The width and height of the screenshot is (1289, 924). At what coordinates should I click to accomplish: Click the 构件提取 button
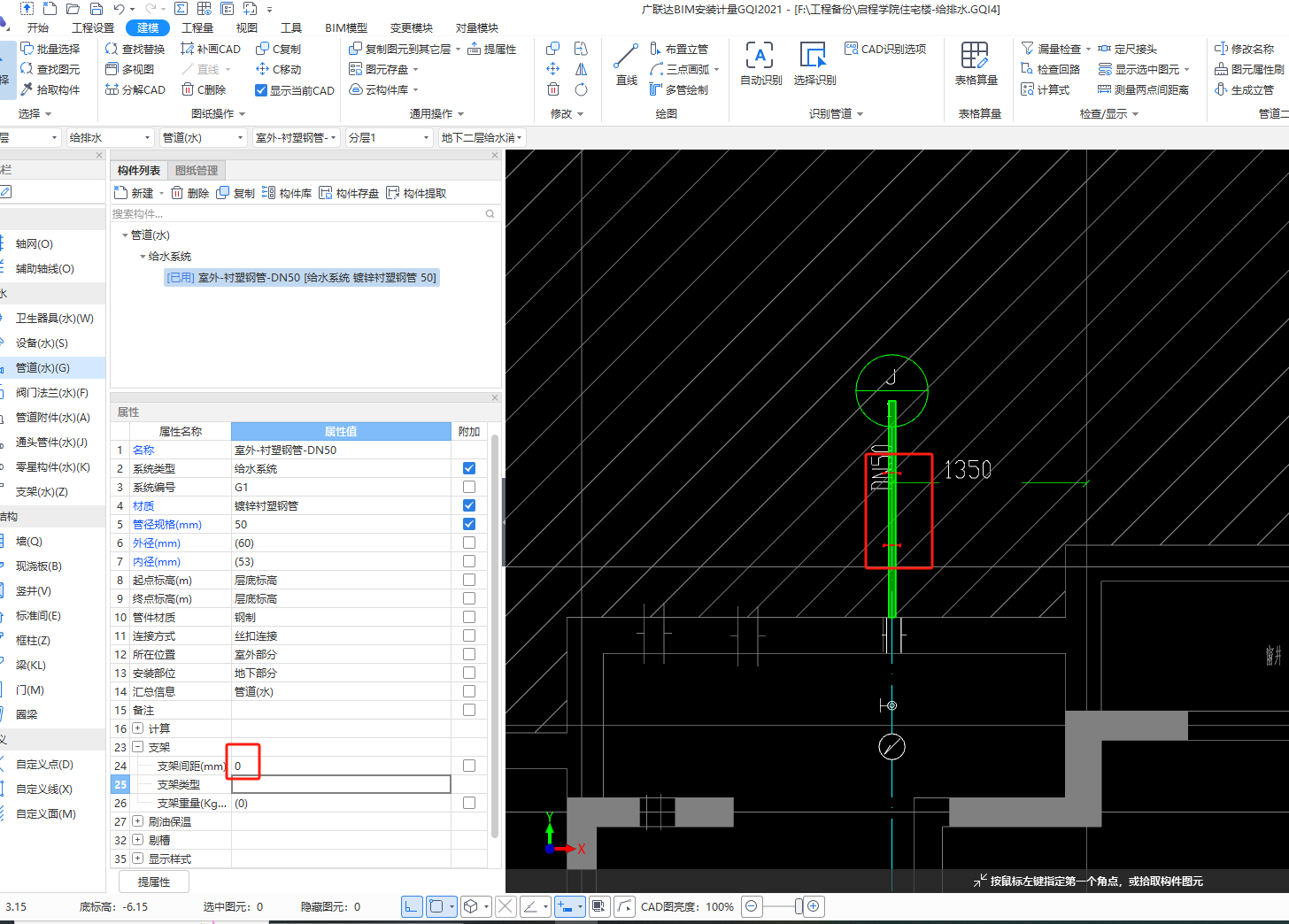tap(416, 193)
